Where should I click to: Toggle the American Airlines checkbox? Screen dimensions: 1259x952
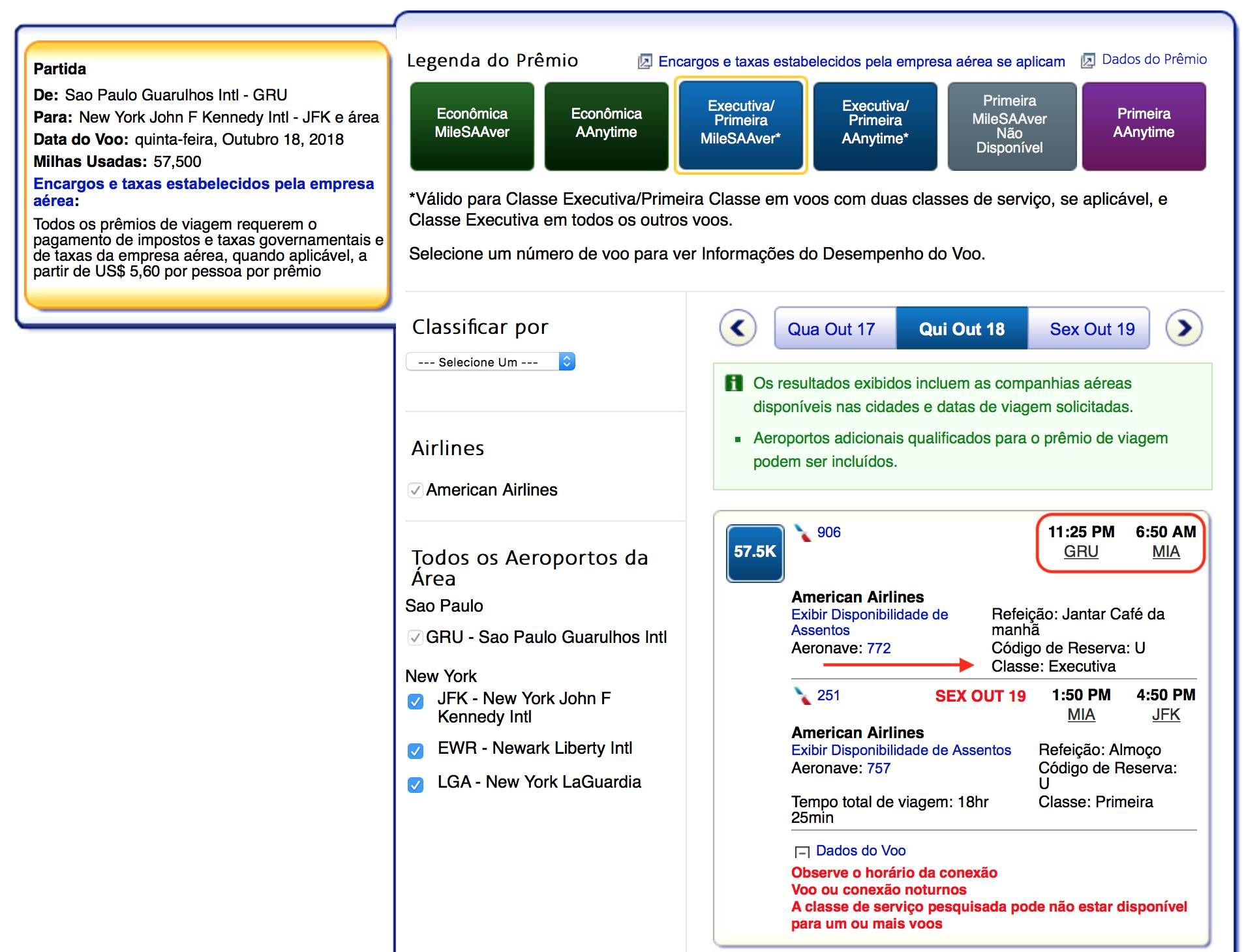tap(415, 490)
